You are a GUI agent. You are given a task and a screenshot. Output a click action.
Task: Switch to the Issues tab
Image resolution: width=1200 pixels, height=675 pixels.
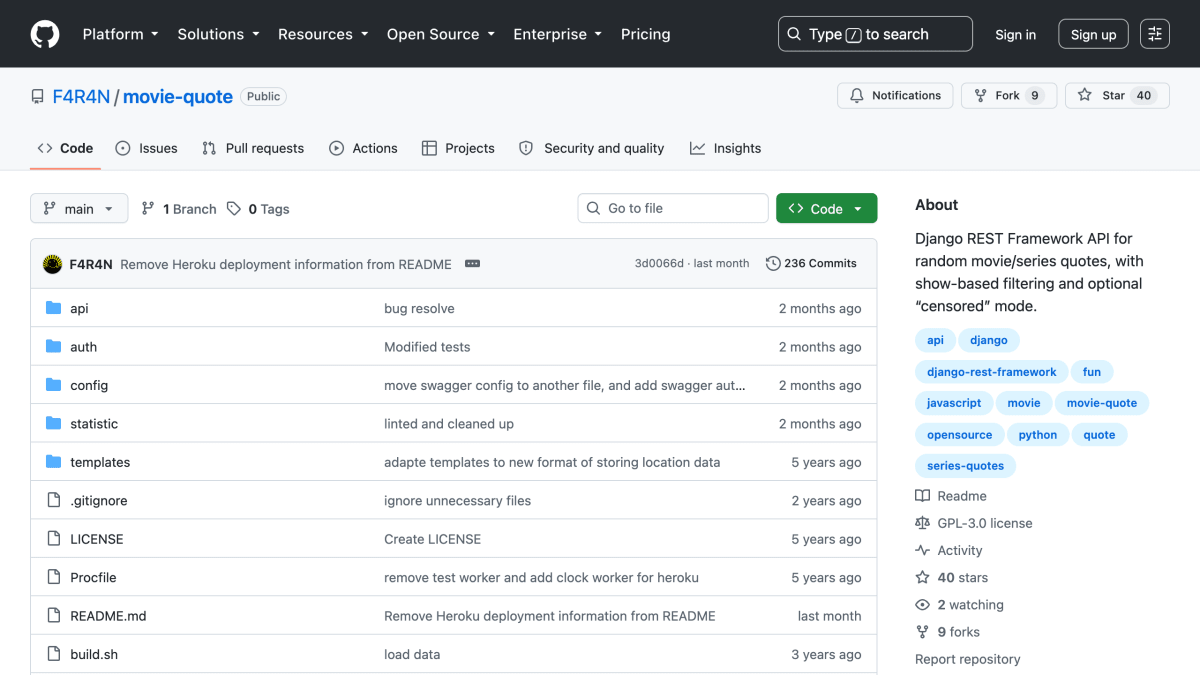coord(147,148)
